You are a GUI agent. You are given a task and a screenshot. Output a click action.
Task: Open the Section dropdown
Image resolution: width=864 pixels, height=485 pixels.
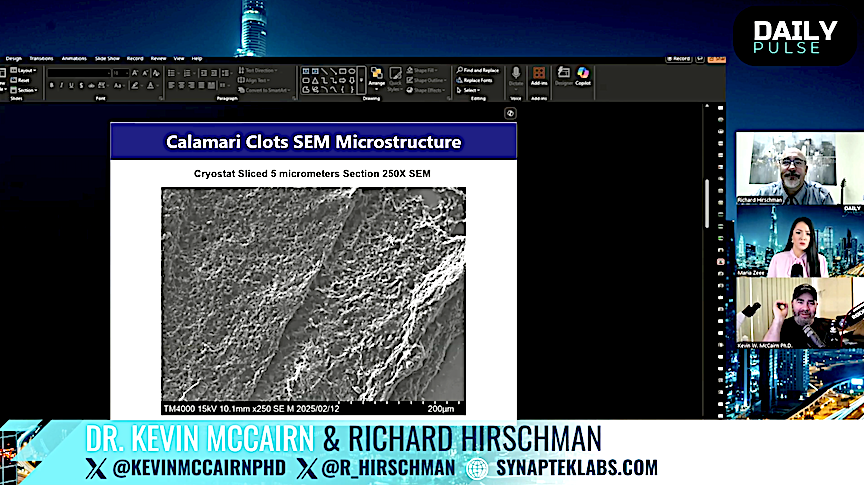[26, 90]
